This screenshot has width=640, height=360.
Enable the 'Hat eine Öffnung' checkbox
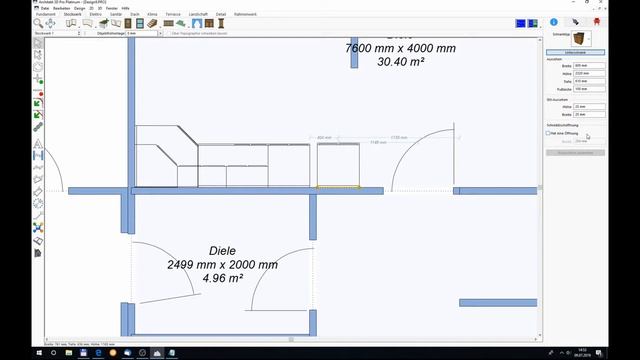548,133
